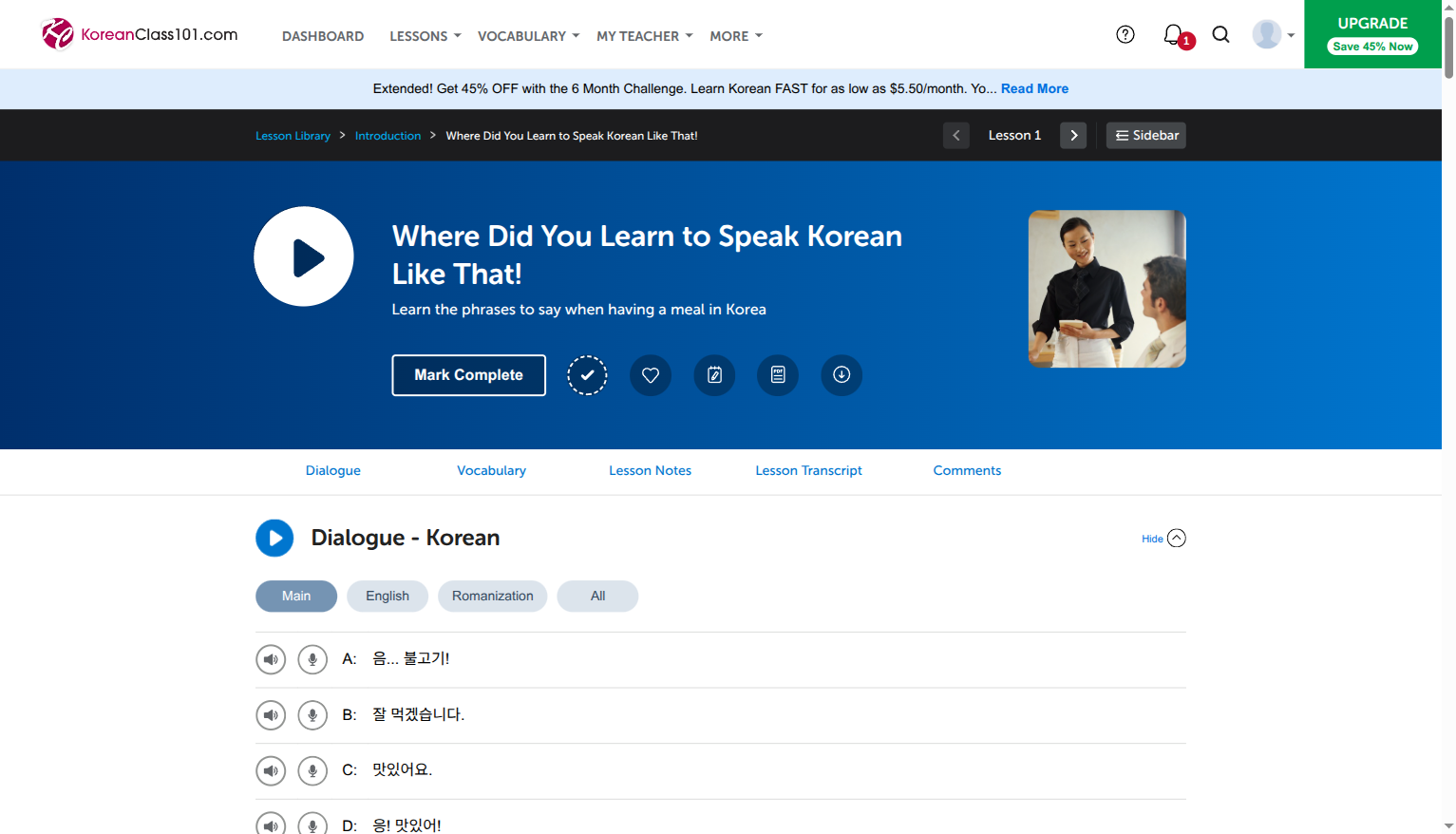This screenshot has height=834, width=1456.
Task: Go to next lesson arrow
Action: pos(1073,136)
